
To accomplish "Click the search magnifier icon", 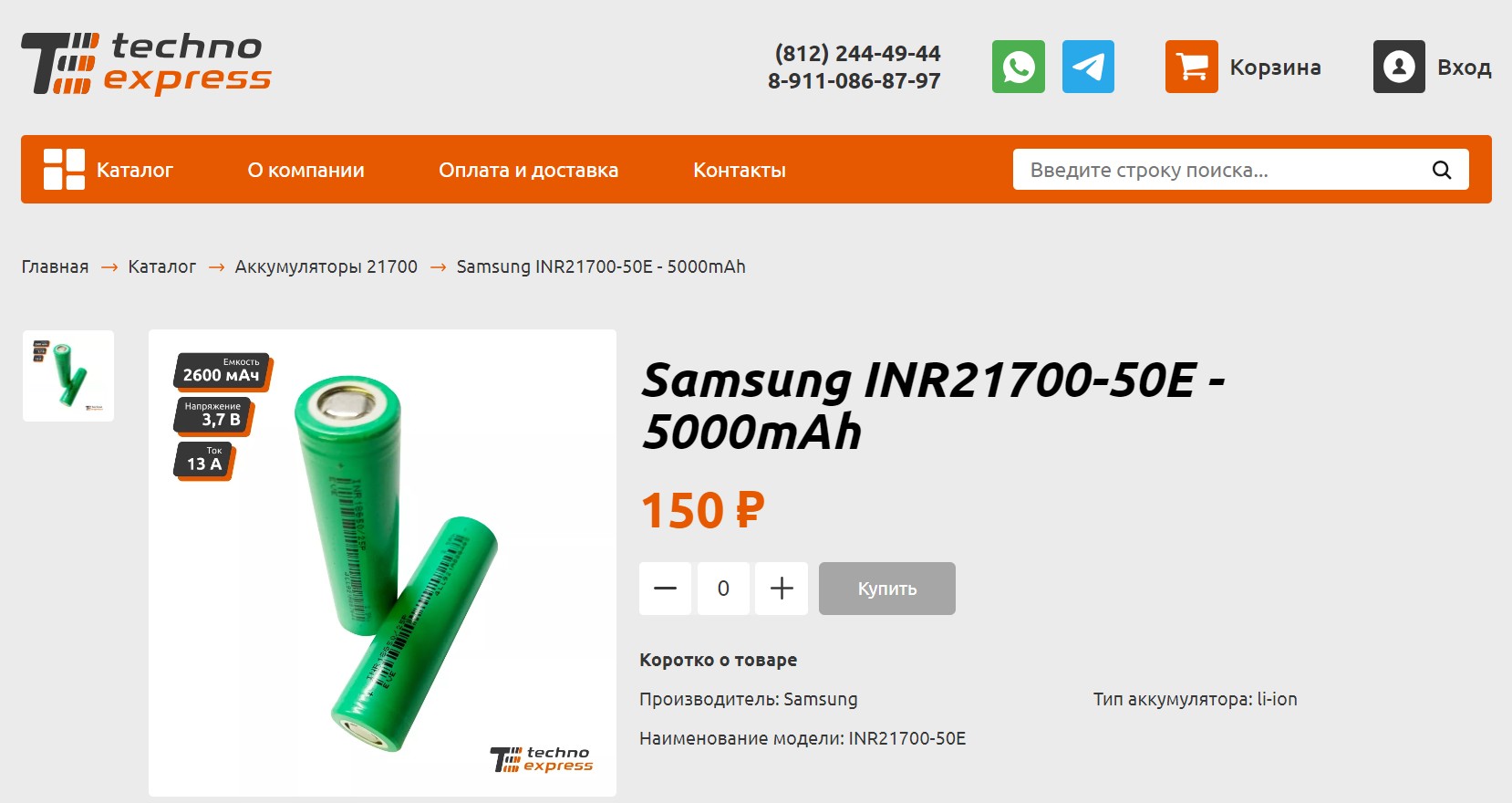I will [1442, 170].
